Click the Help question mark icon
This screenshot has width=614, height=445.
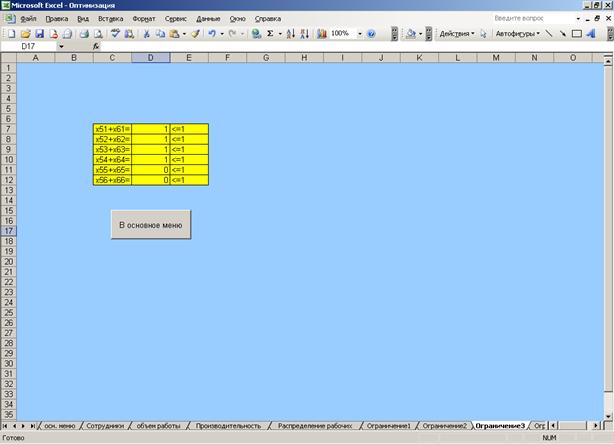[370, 33]
